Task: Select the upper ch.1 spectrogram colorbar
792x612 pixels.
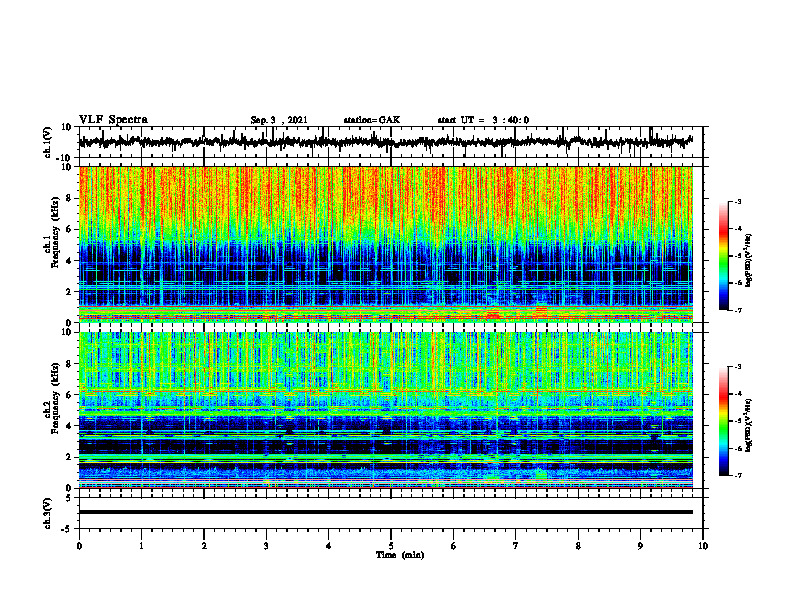Action: [x=723, y=256]
